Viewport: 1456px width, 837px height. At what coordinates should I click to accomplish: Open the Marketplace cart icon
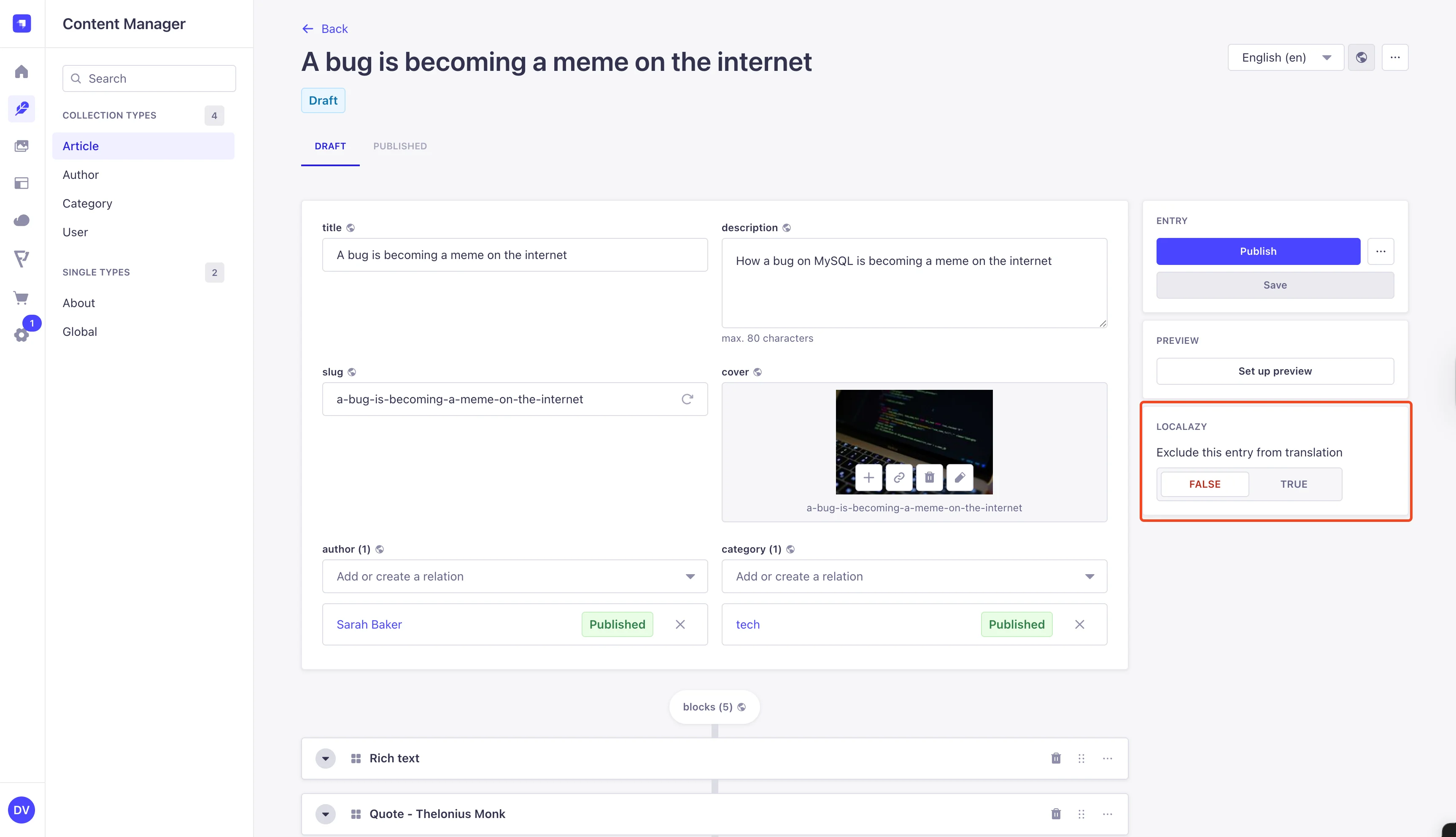(x=21, y=297)
